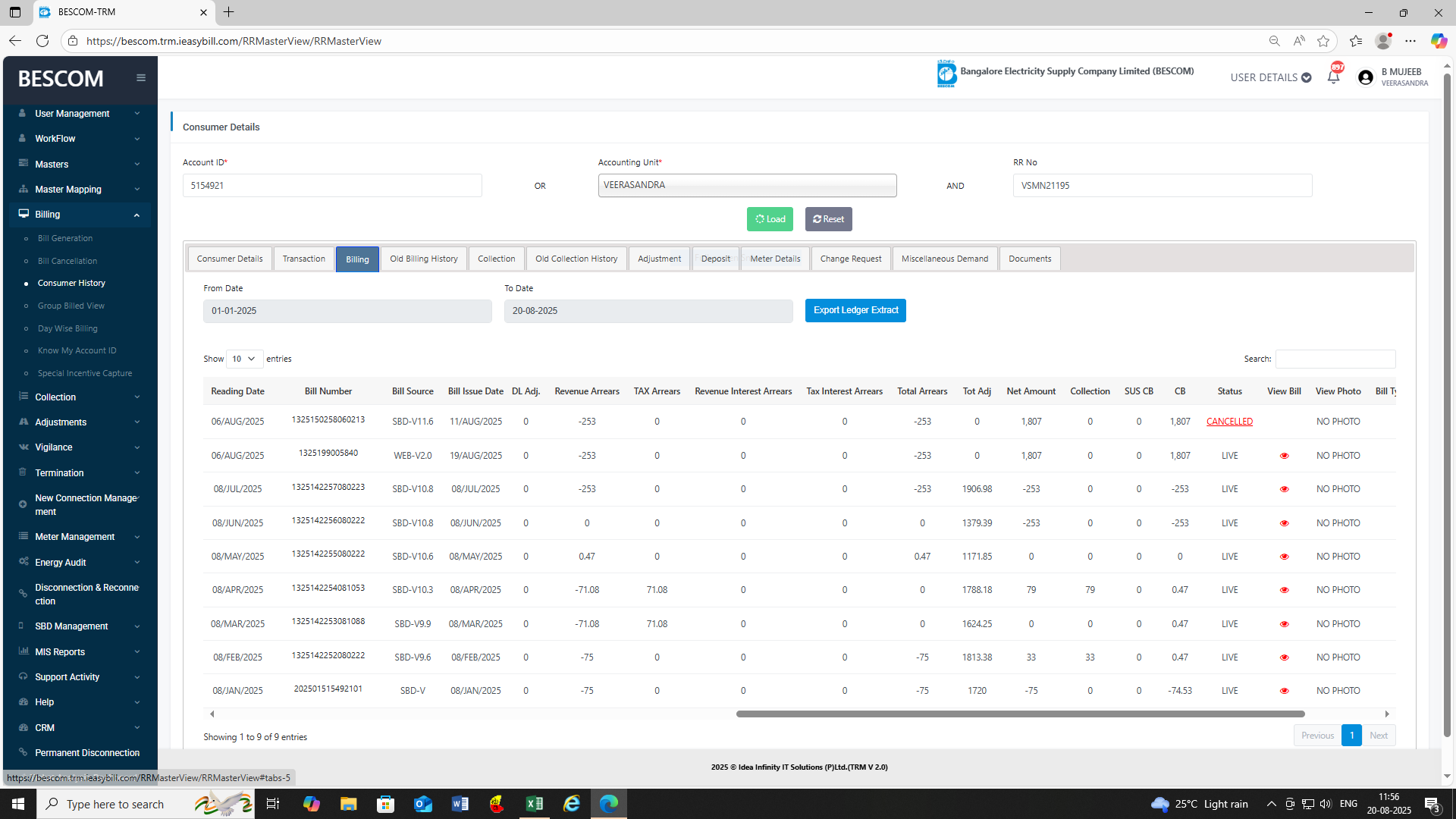Add page to favorites star icon

click(1323, 41)
